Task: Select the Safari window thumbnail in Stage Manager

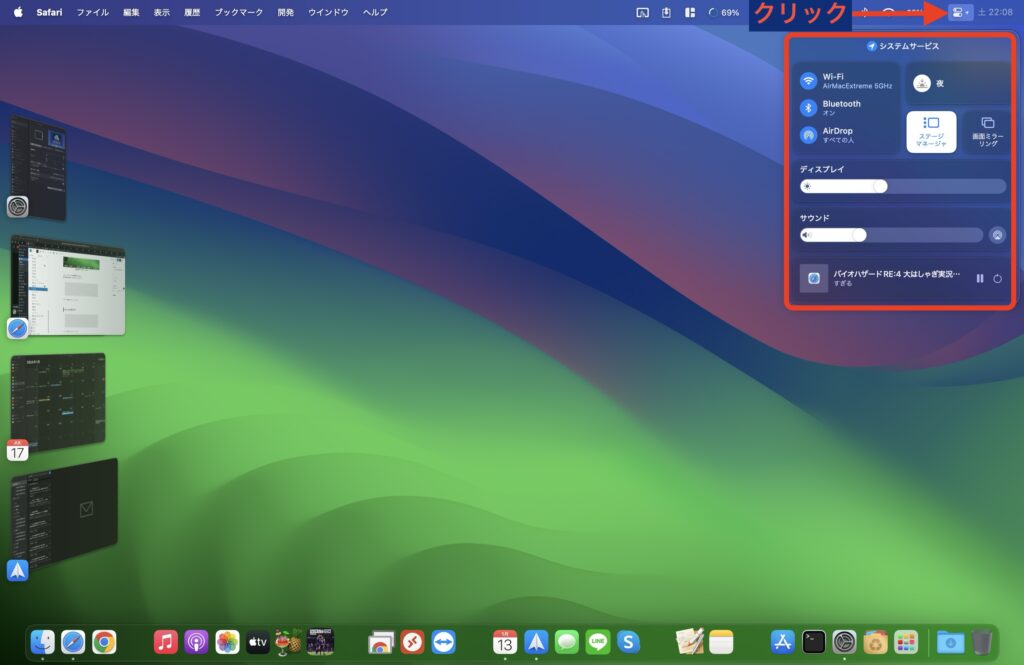Action: pos(68,285)
